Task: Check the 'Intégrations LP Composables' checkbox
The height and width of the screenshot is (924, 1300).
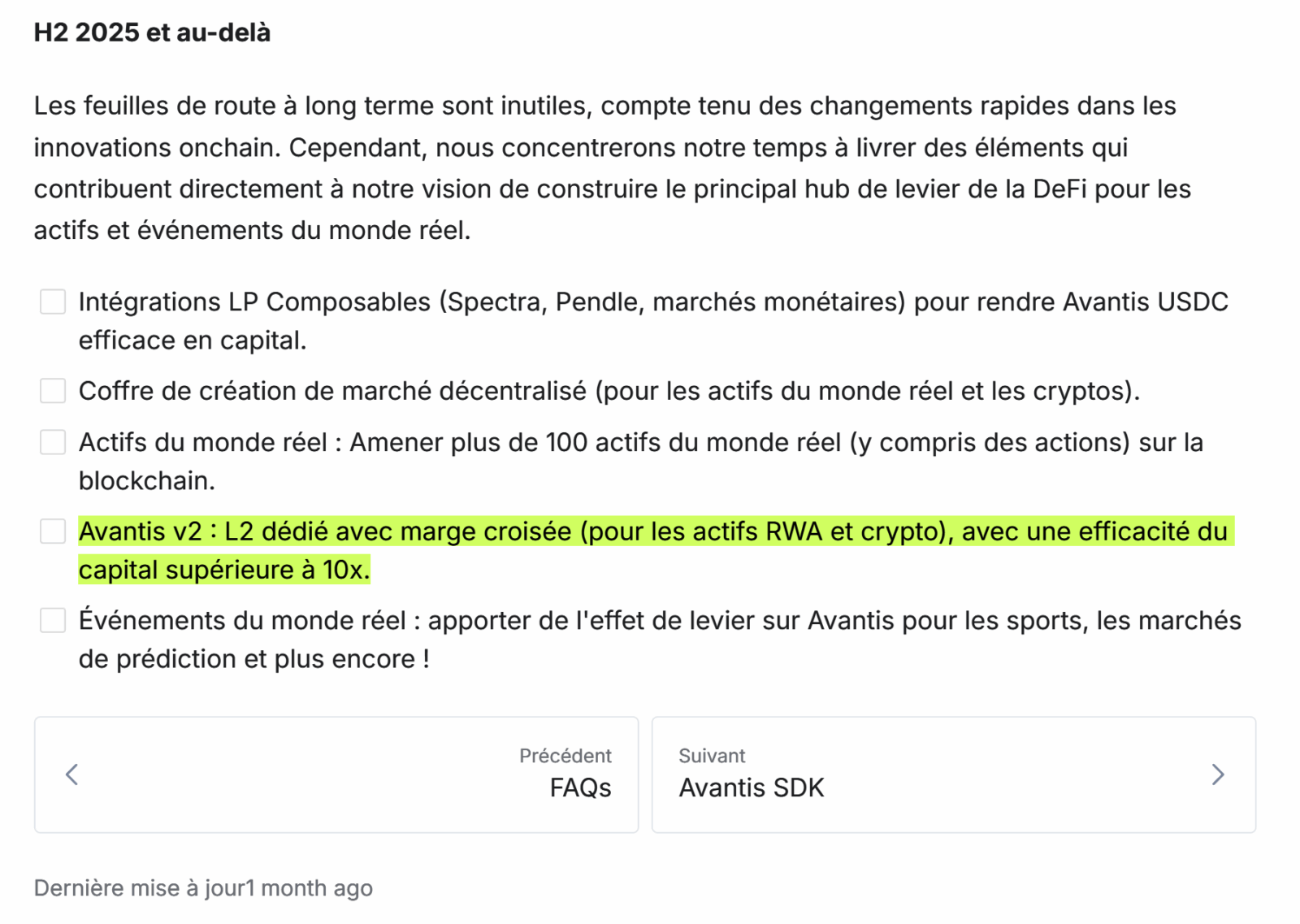Action: 52,301
